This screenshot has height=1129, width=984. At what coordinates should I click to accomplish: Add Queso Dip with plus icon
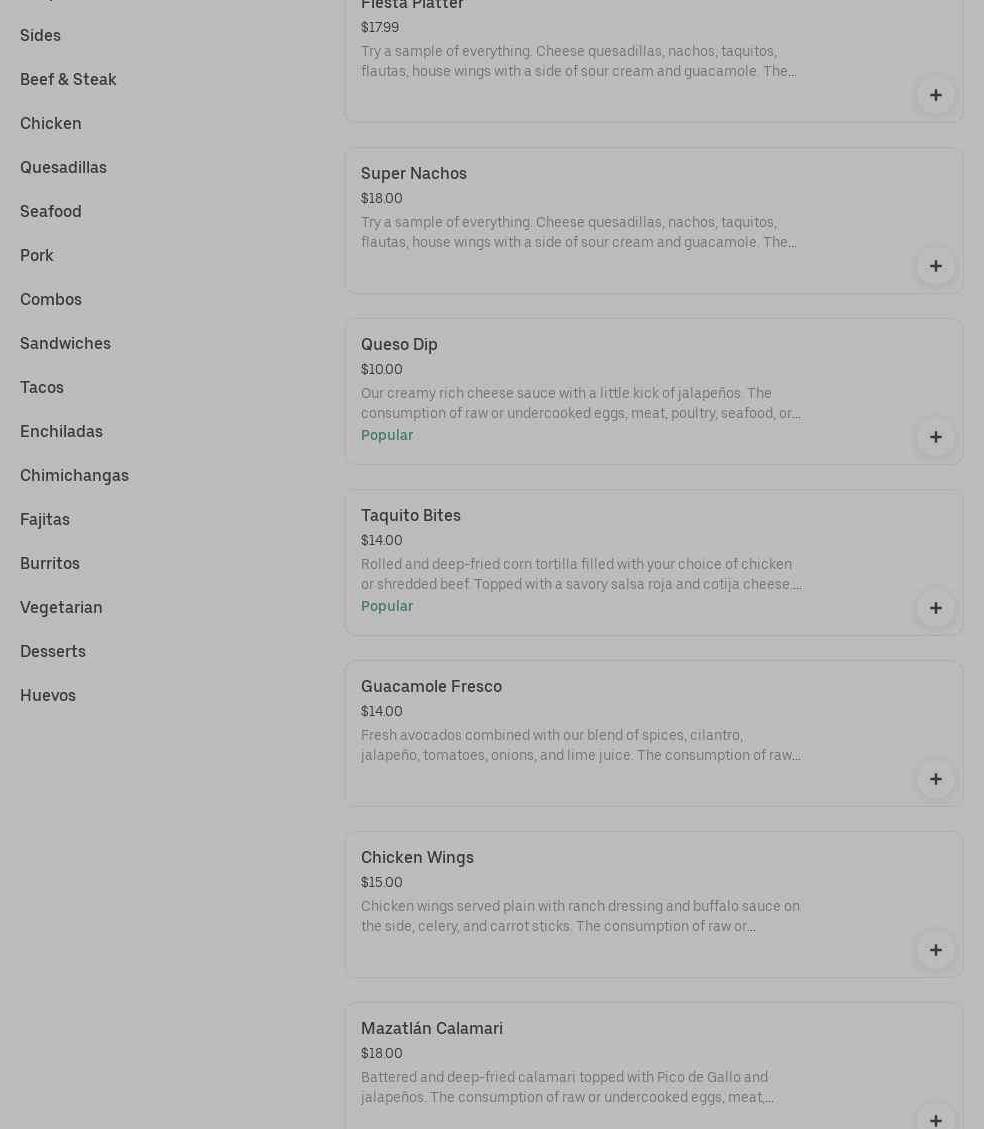pyautogui.click(x=935, y=437)
